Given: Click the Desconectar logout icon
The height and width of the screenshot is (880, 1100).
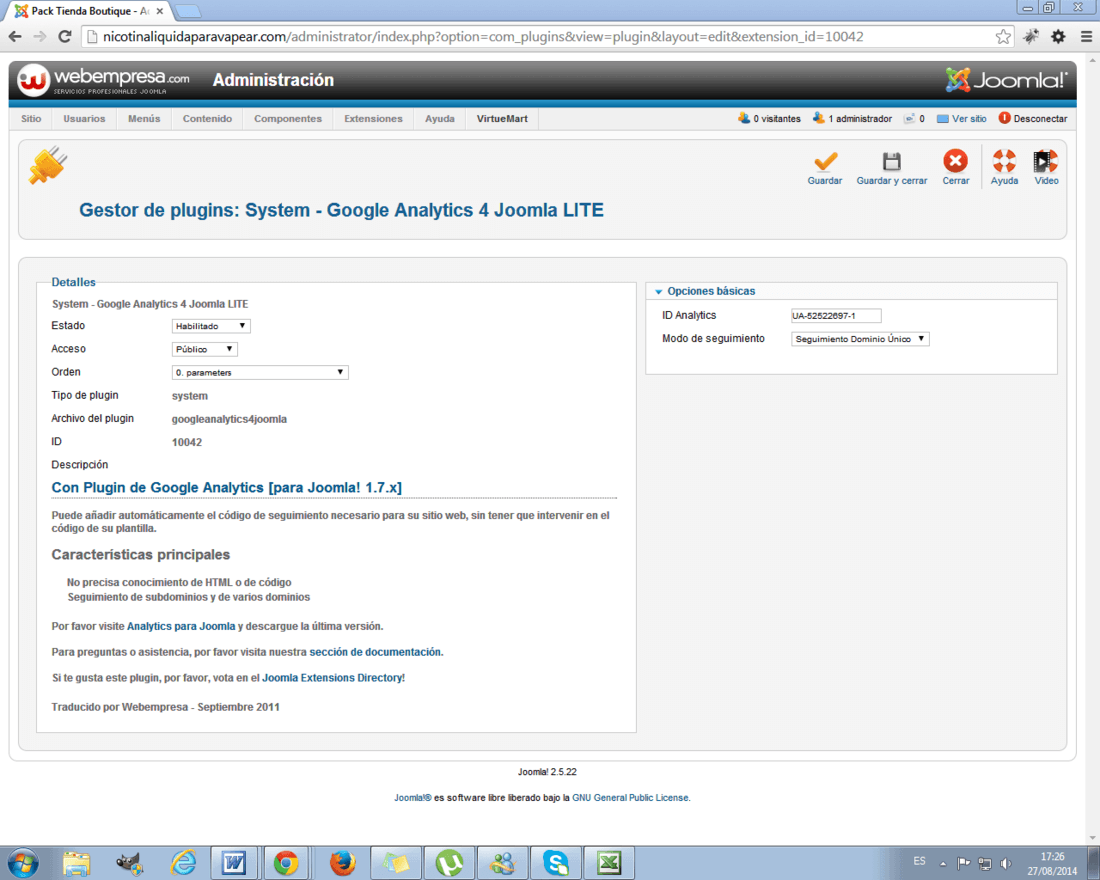Looking at the screenshot, I should click(x=1005, y=118).
